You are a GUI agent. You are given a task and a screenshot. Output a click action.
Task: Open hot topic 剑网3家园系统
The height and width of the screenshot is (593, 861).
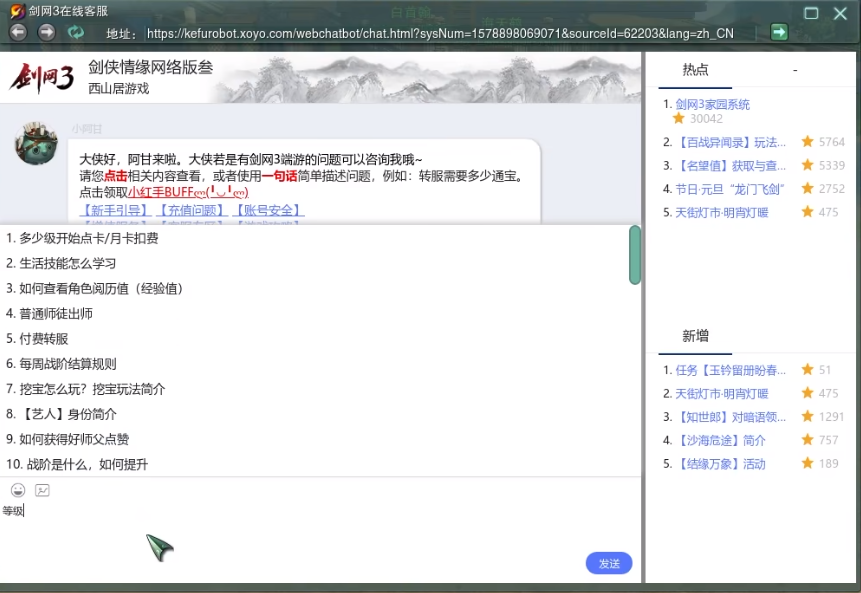click(712, 104)
